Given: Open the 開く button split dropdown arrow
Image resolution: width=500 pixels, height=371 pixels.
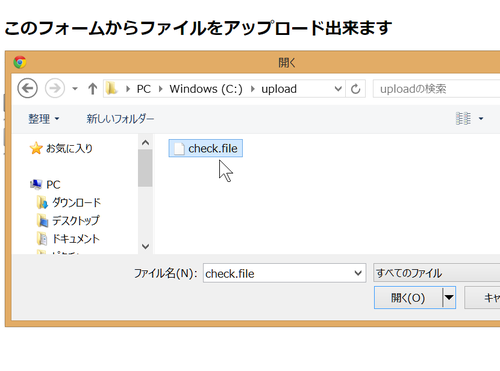Looking at the screenshot, I should pyautogui.click(x=449, y=297).
